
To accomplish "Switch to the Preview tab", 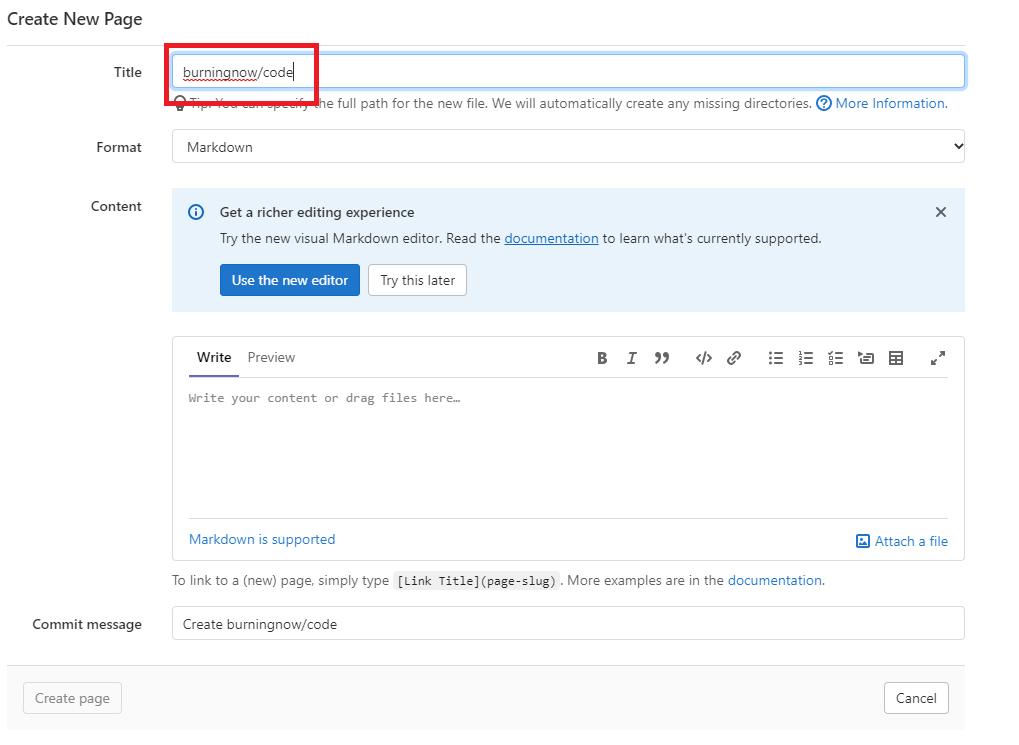I will [x=271, y=358].
